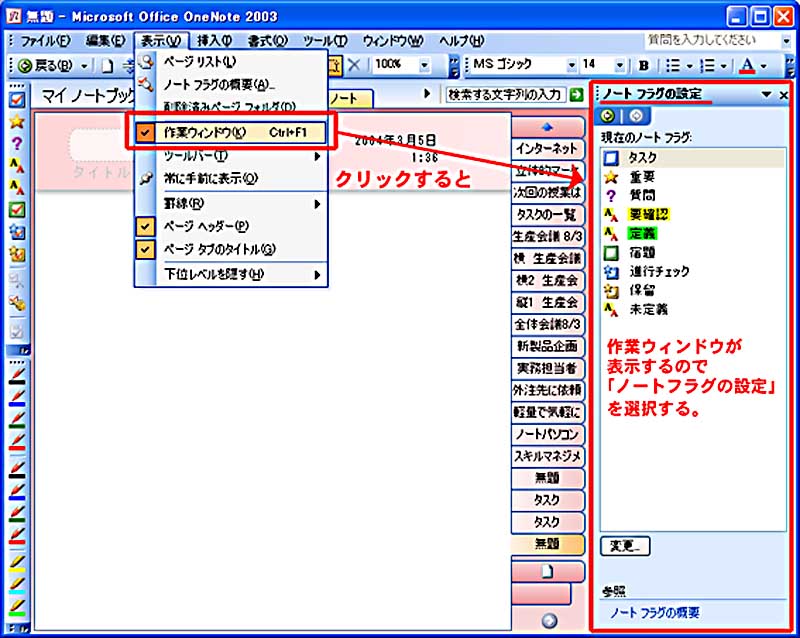Toggle Bold formatting
This screenshot has width=800, height=638.
(x=644, y=65)
